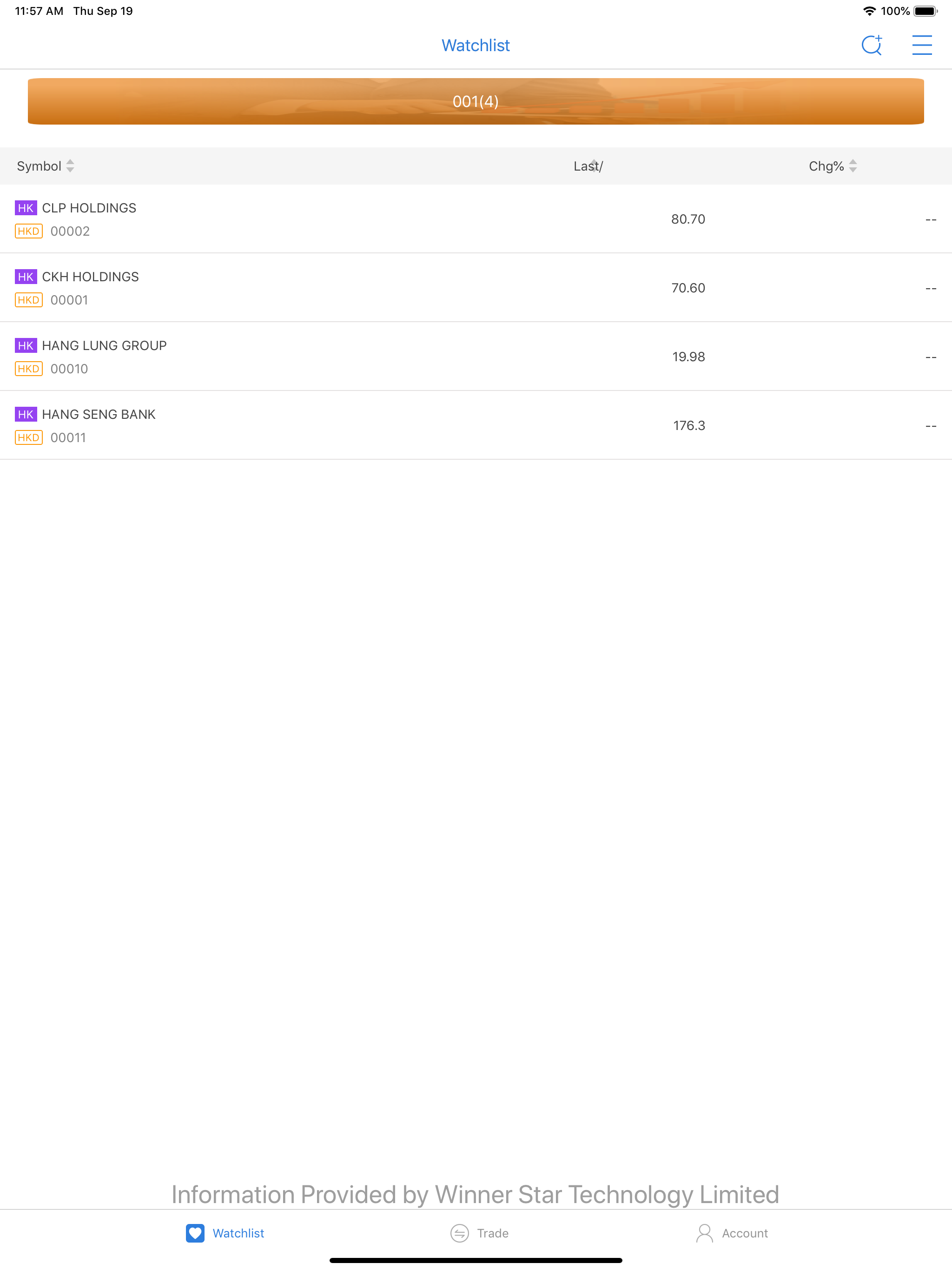Viewport: 952px width, 1270px height.
Task: Tap the battery status indicator
Action: (926, 11)
